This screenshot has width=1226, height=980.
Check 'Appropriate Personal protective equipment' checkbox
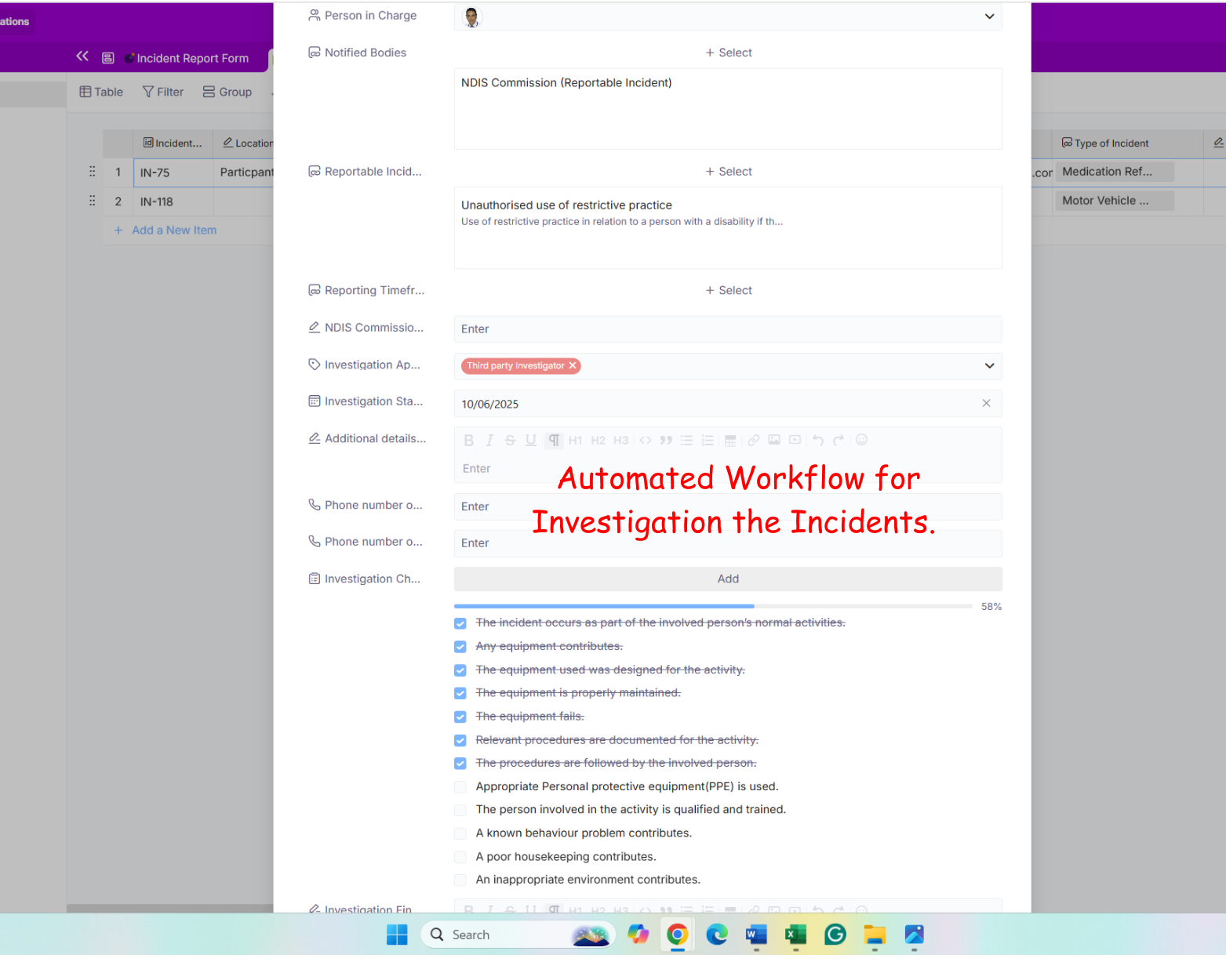pos(460,787)
